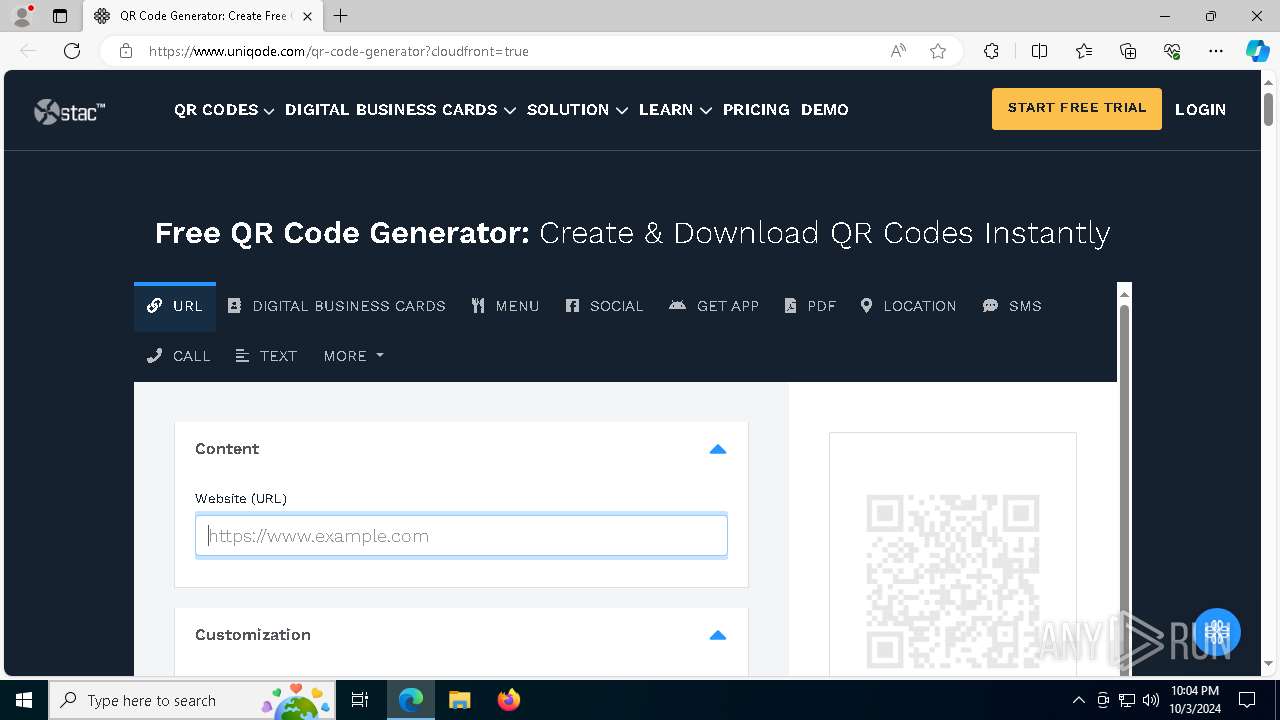Select the PDF QR type tab
The height and width of the screenshot is (720, 1280).
coord(810,306)
